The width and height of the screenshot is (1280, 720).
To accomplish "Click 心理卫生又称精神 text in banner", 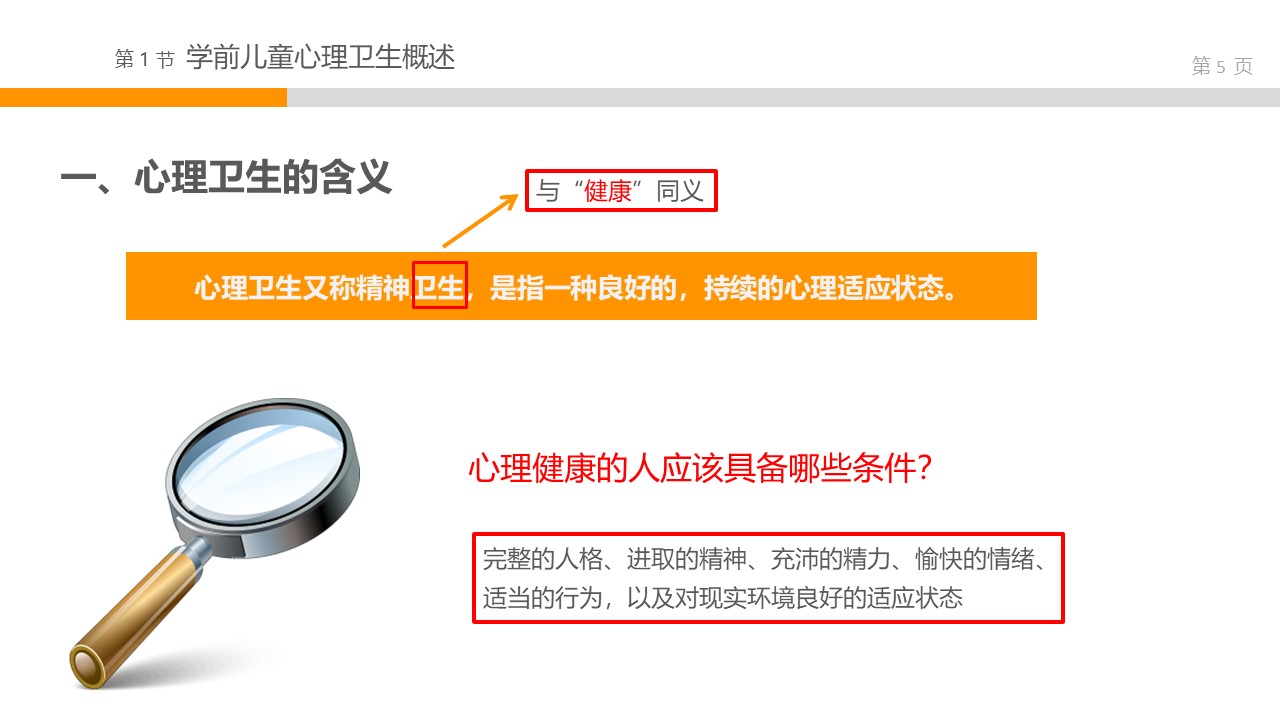I will coord(303,288).
